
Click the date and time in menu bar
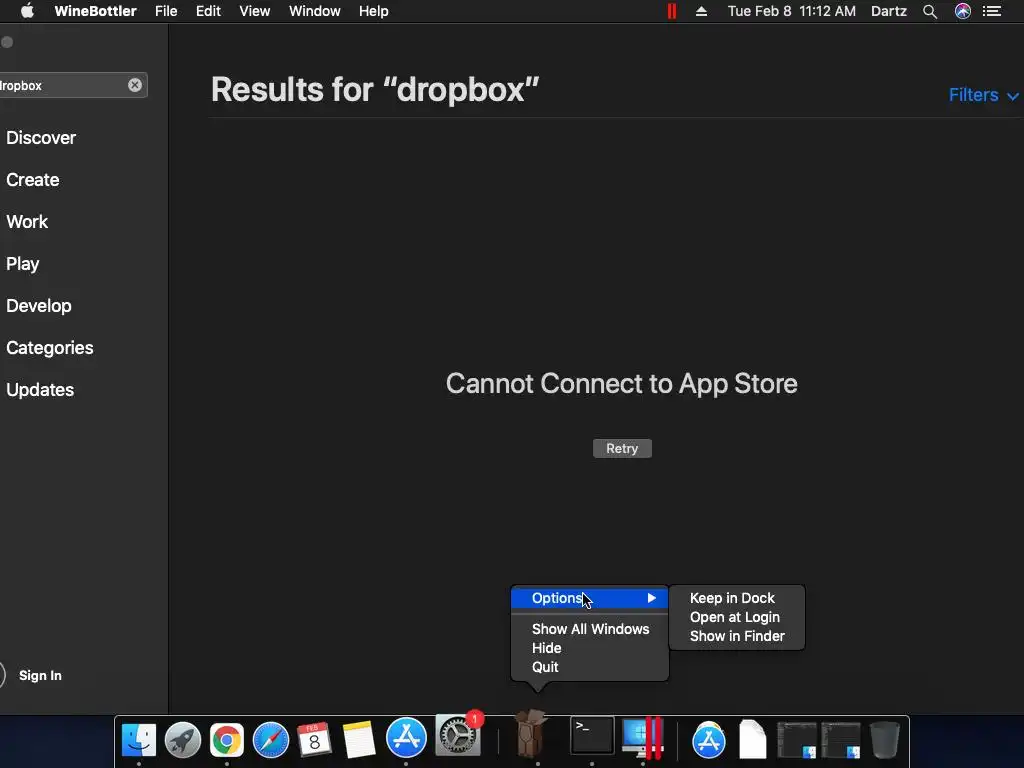792,11
